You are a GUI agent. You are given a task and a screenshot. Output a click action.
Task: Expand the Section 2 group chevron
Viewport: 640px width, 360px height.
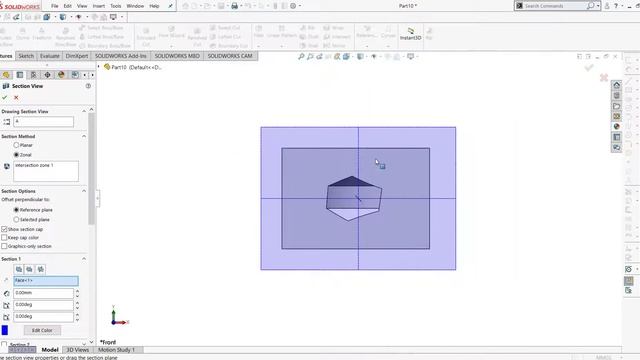pyautogui.click(x=84, y=344)
